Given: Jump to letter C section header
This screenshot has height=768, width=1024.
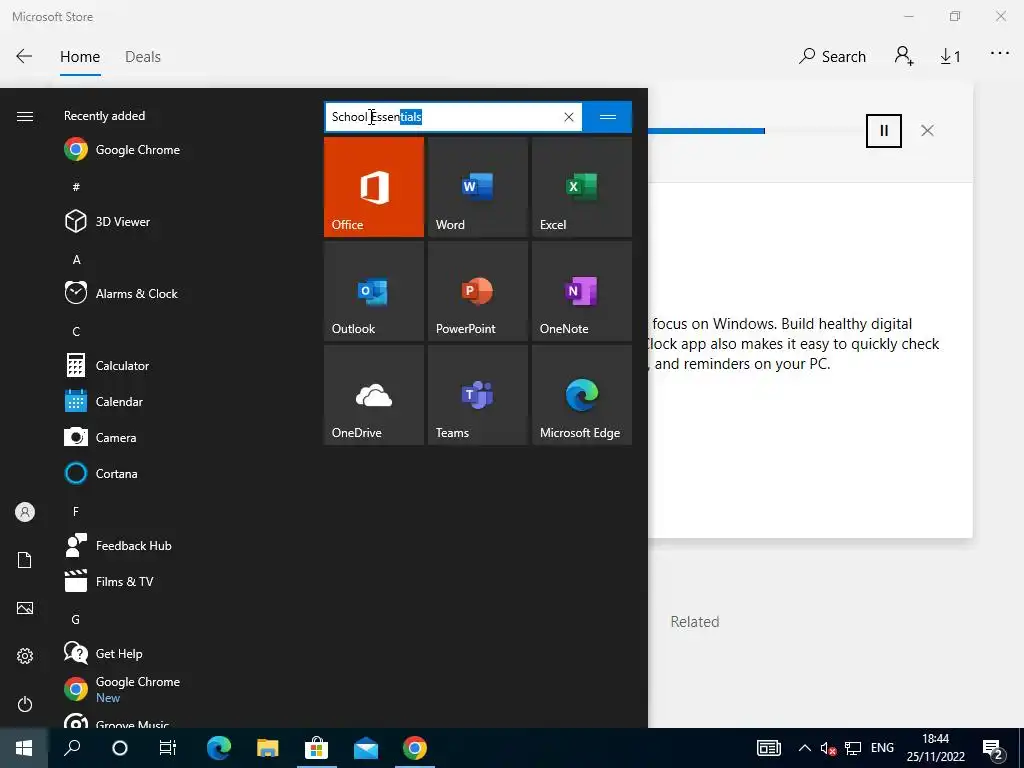Looking at the screenshot, I should click(x=76, y=332).
